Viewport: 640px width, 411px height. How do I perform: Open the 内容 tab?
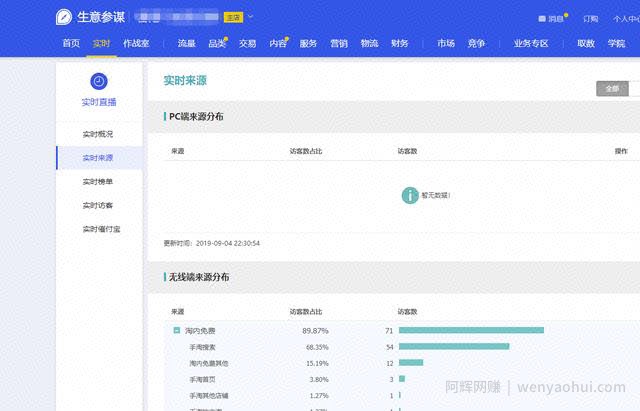coord(278,43)
